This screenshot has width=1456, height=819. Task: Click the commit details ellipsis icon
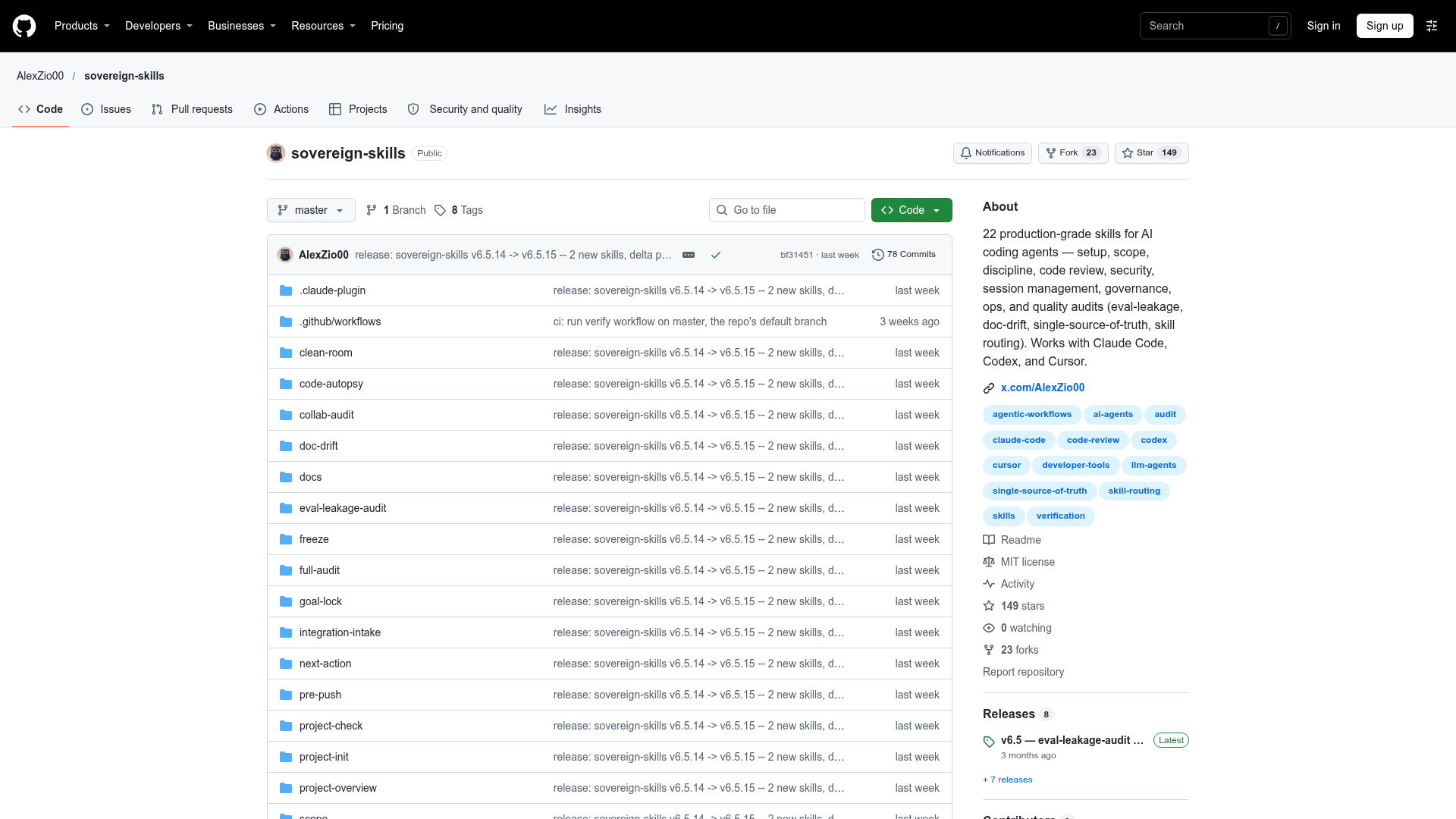(689, 255)
